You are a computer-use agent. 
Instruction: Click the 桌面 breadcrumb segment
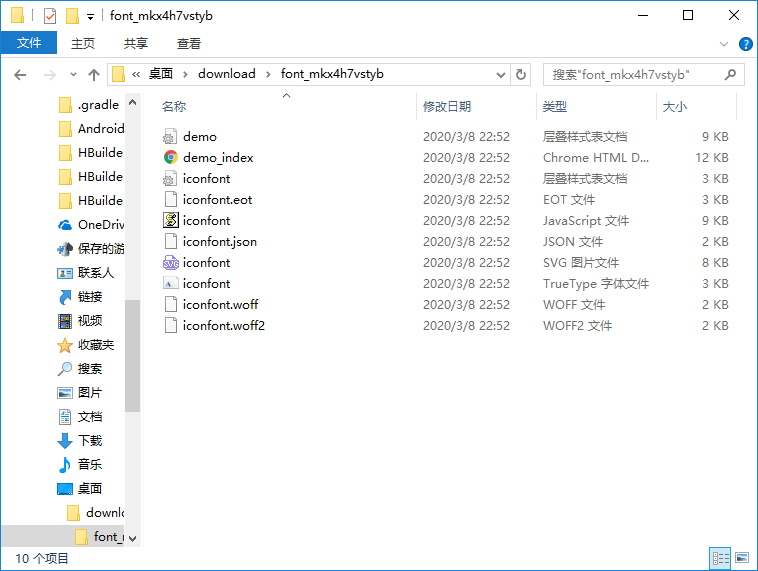[160, 74]
